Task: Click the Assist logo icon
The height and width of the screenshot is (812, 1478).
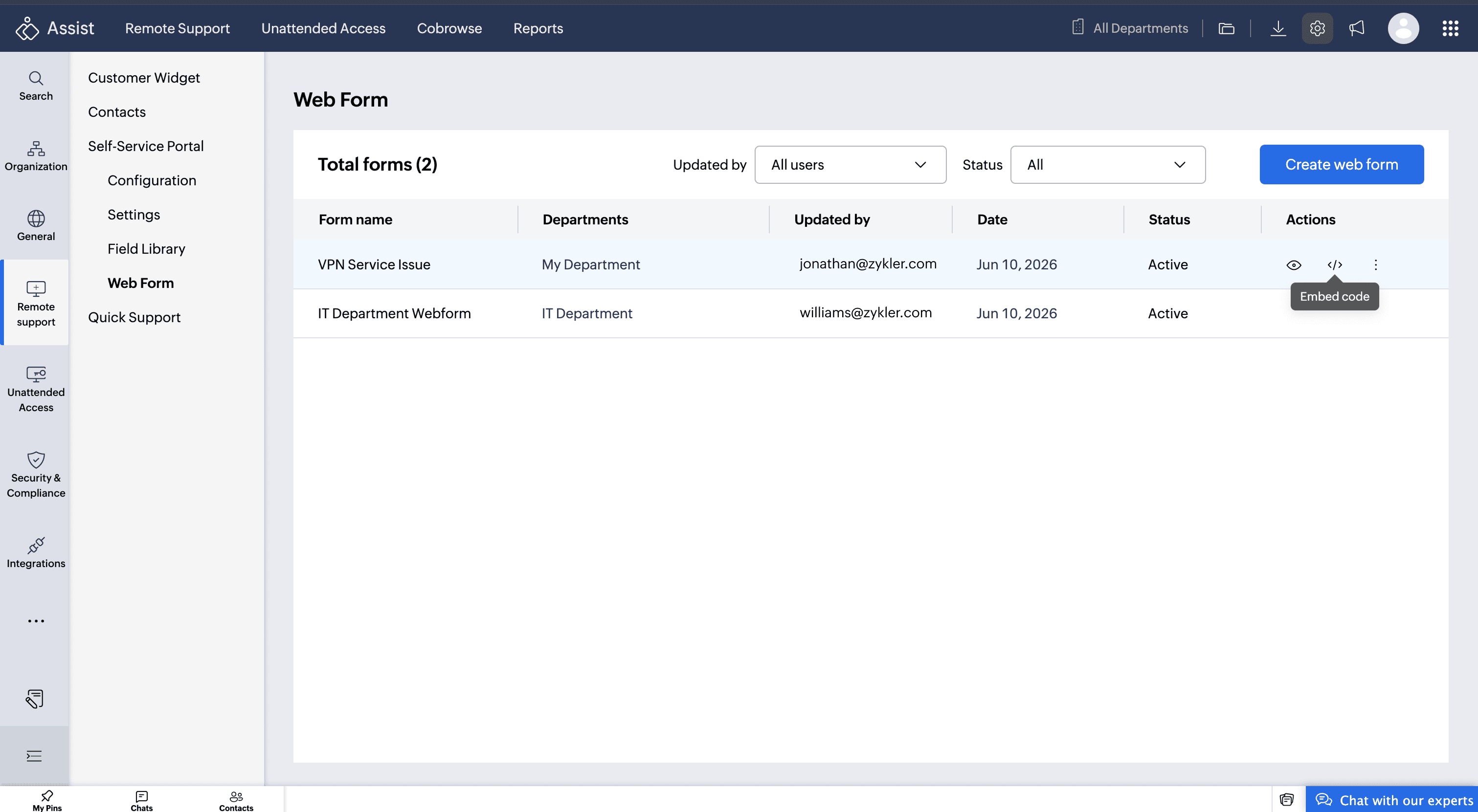Action: click(x=27, y=28)
